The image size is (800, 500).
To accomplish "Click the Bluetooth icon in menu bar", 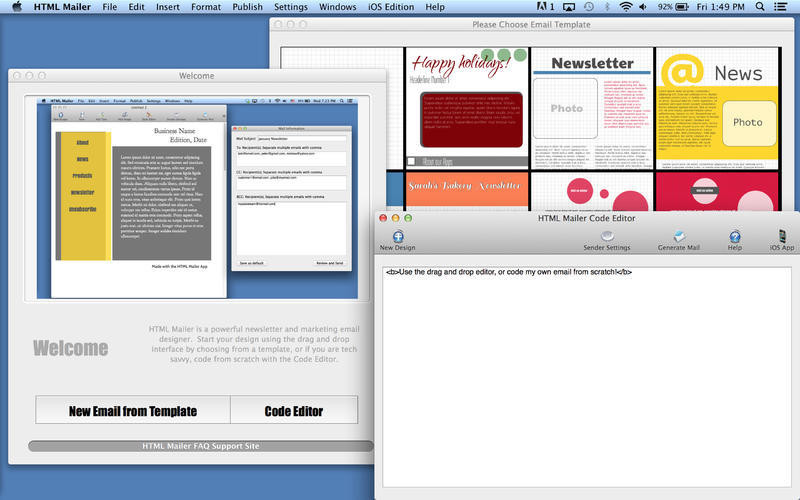I will coord(607,7).
